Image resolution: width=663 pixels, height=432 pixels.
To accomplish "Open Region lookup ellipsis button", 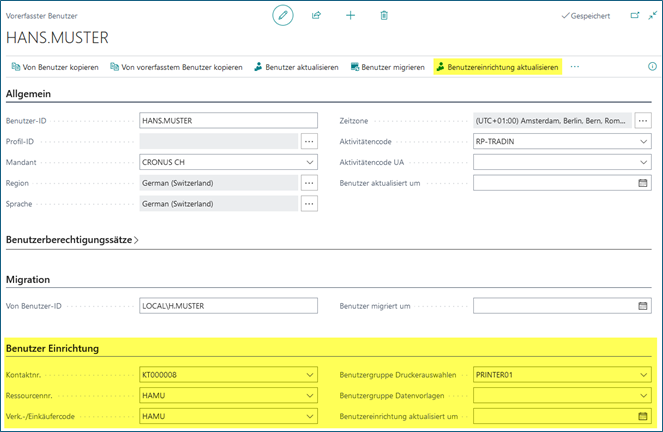I will point(309,183).
